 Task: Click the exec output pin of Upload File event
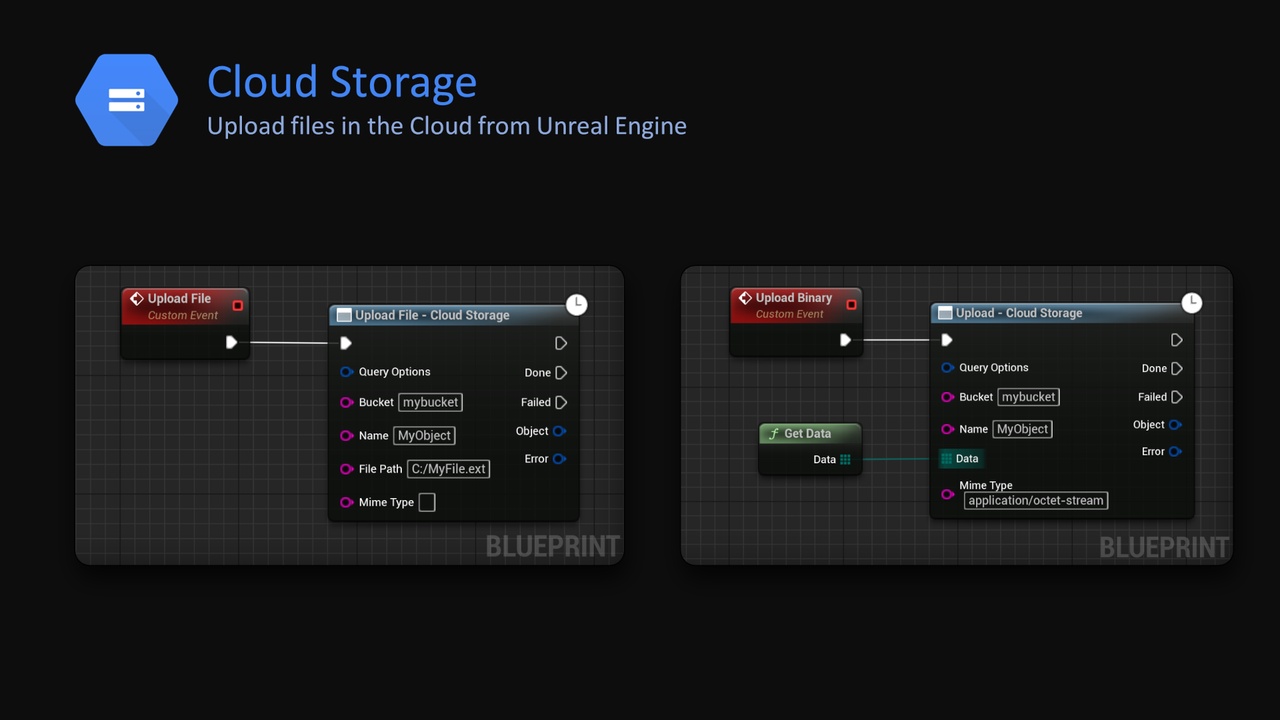[x=231, y=342]
